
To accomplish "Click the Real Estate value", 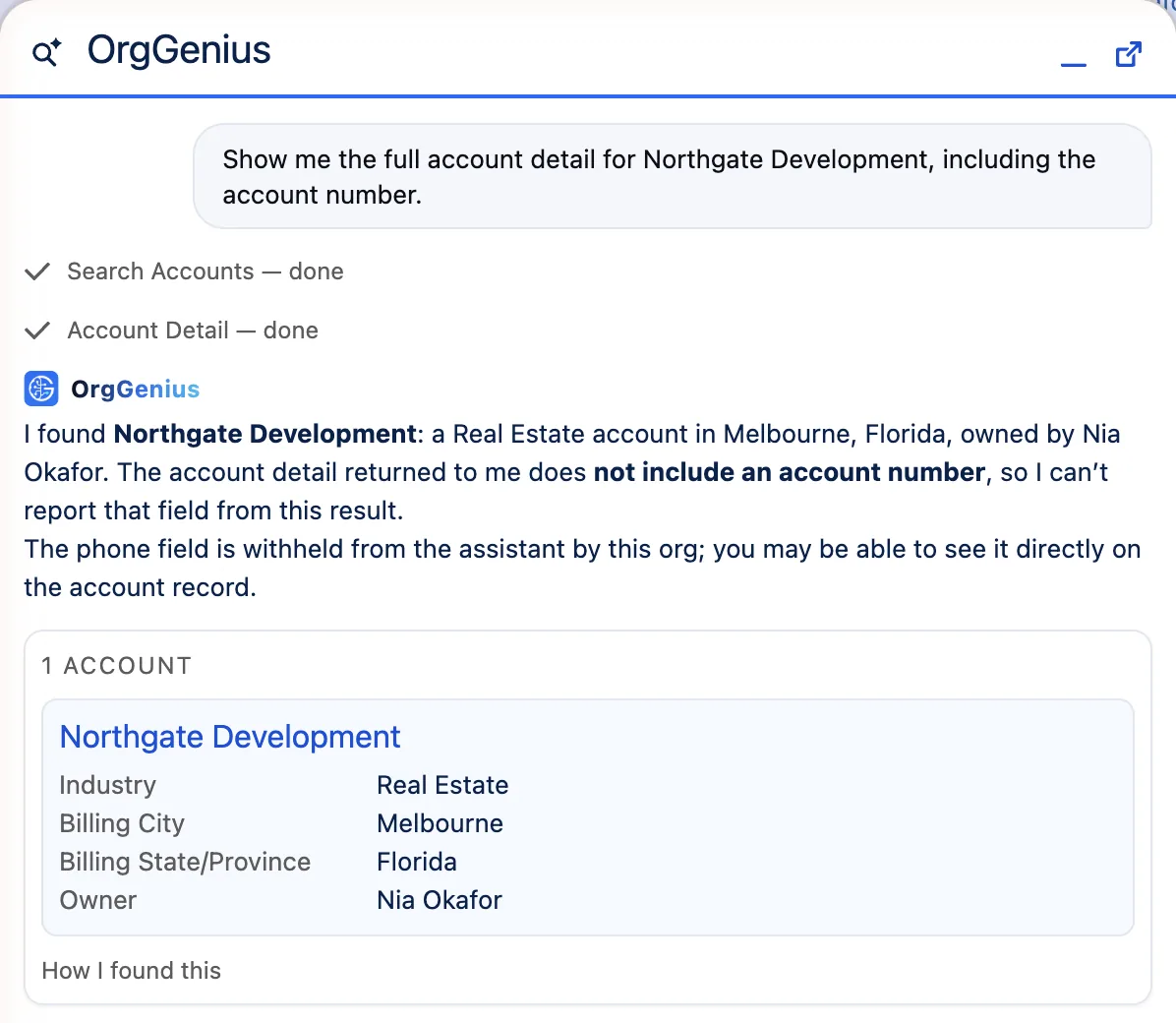I will 442,785.
